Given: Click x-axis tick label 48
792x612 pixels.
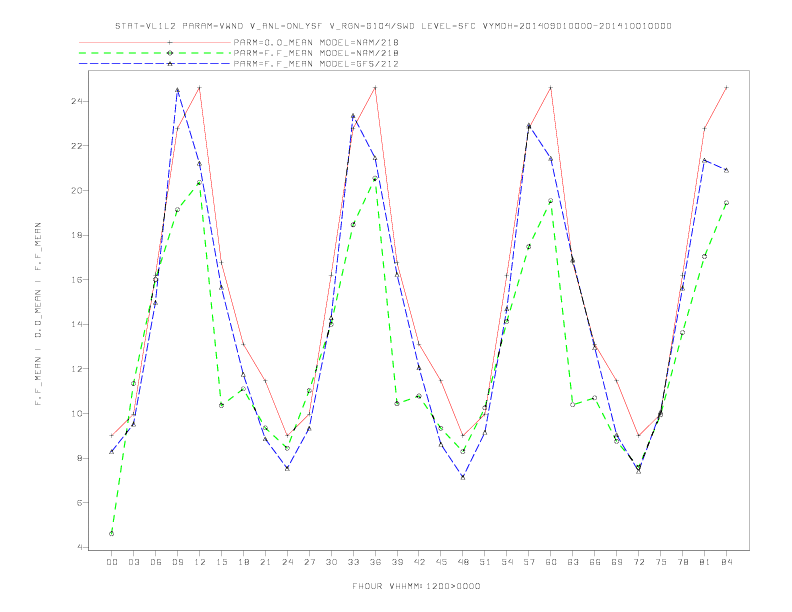Looking at the screenshot, I should (x=463, y=562).
